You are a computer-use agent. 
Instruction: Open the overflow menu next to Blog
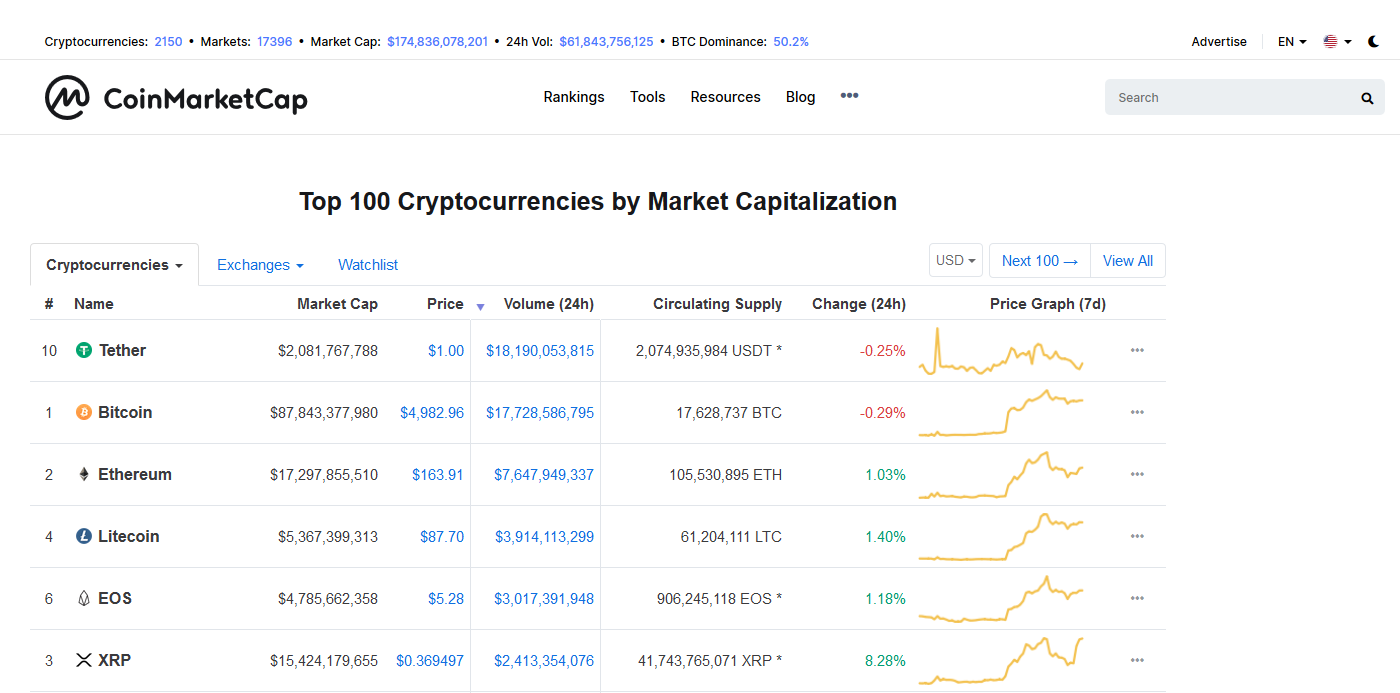click(x=849, y=96)
